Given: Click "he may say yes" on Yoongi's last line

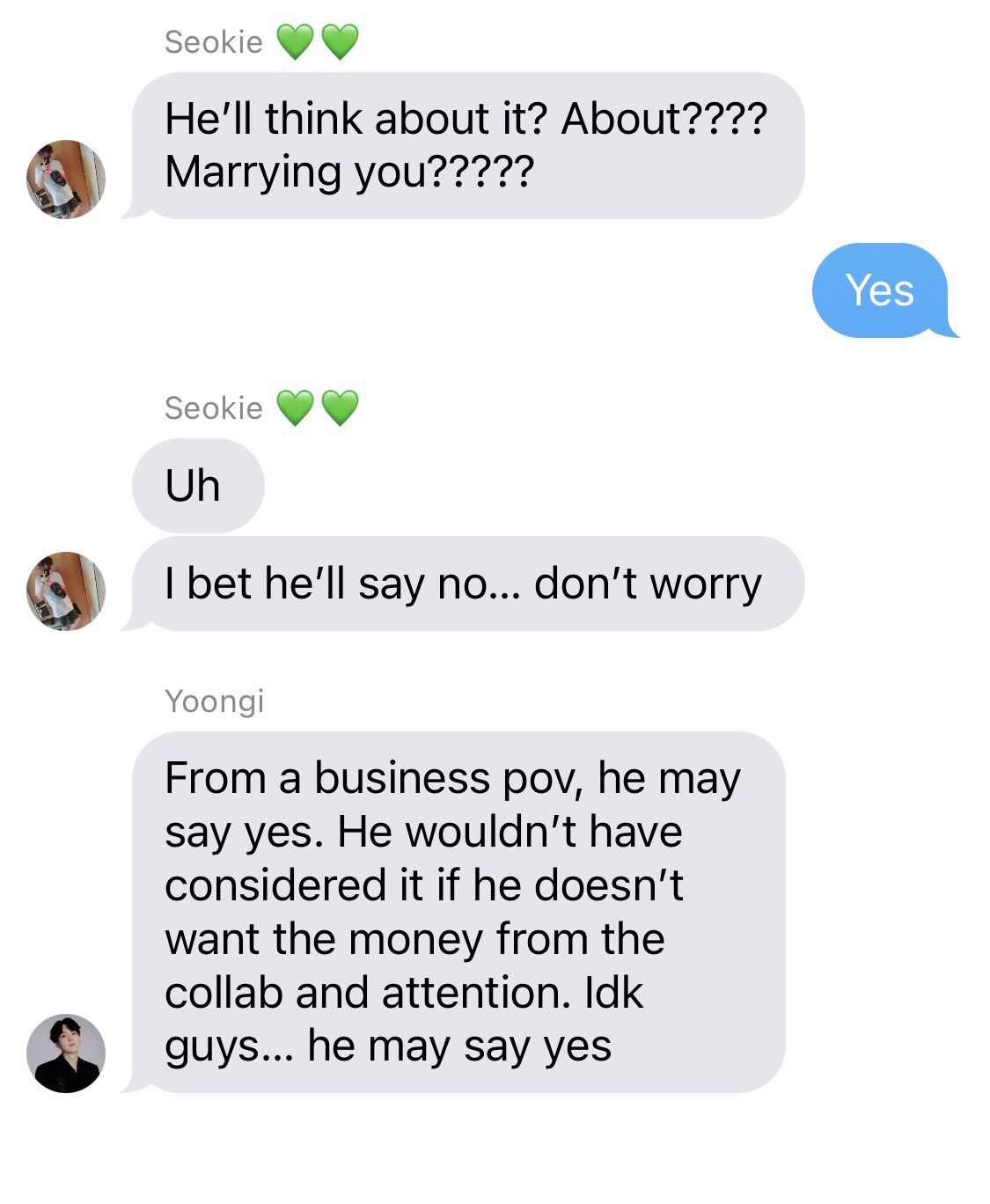Looking at the screenshot, I should 459,1046.
